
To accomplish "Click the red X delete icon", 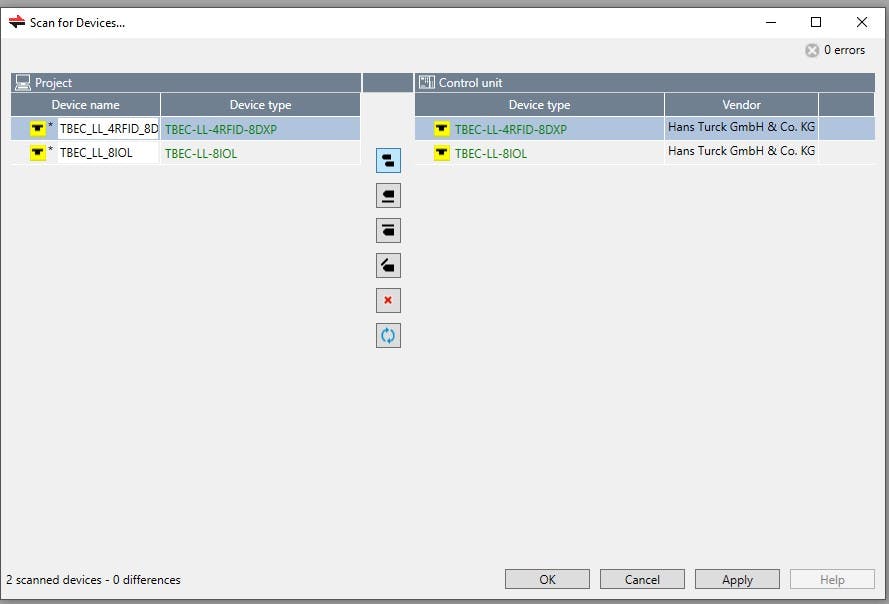I will coord(388,300).
